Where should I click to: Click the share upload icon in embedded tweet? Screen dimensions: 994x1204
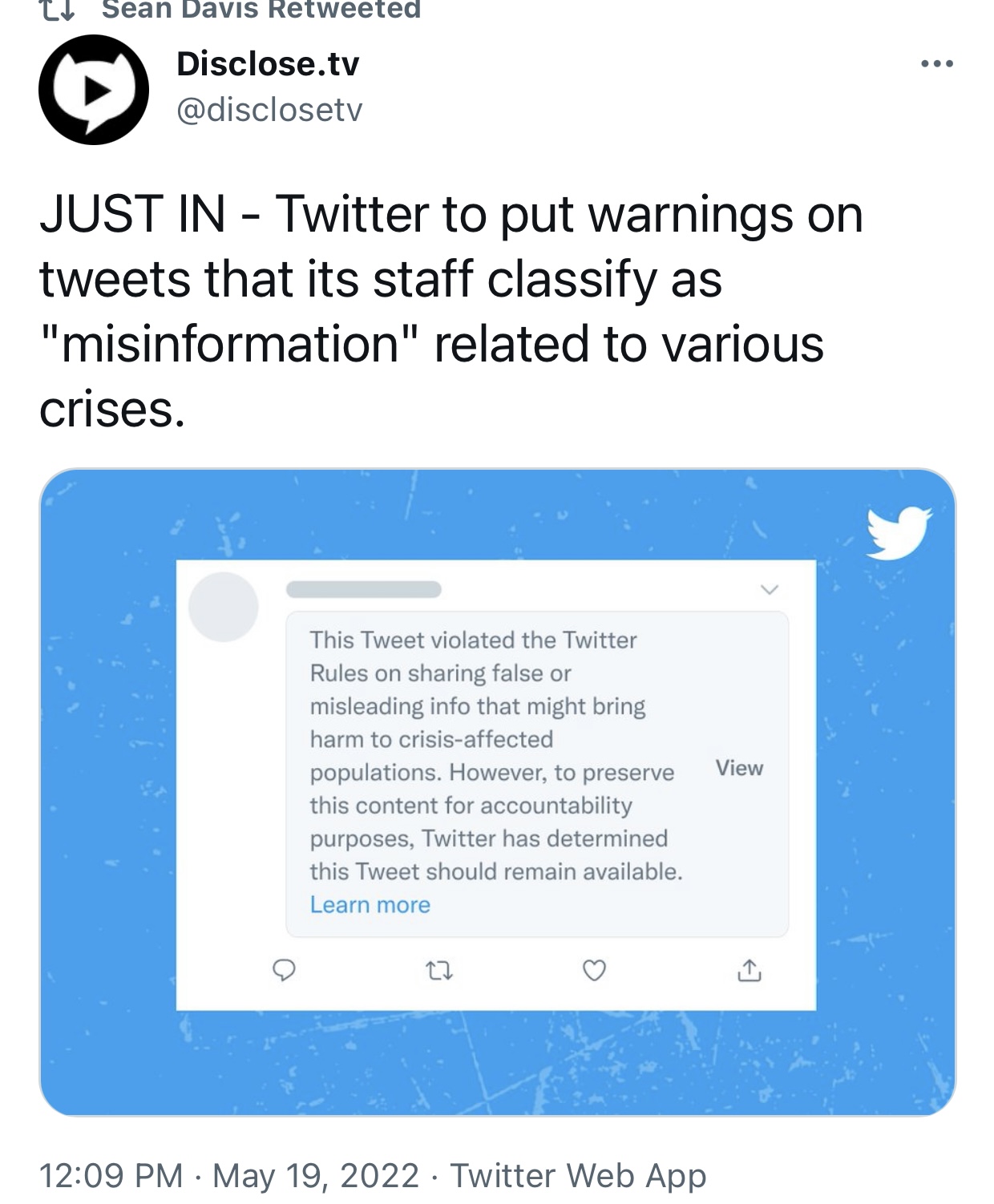(749, 971)
